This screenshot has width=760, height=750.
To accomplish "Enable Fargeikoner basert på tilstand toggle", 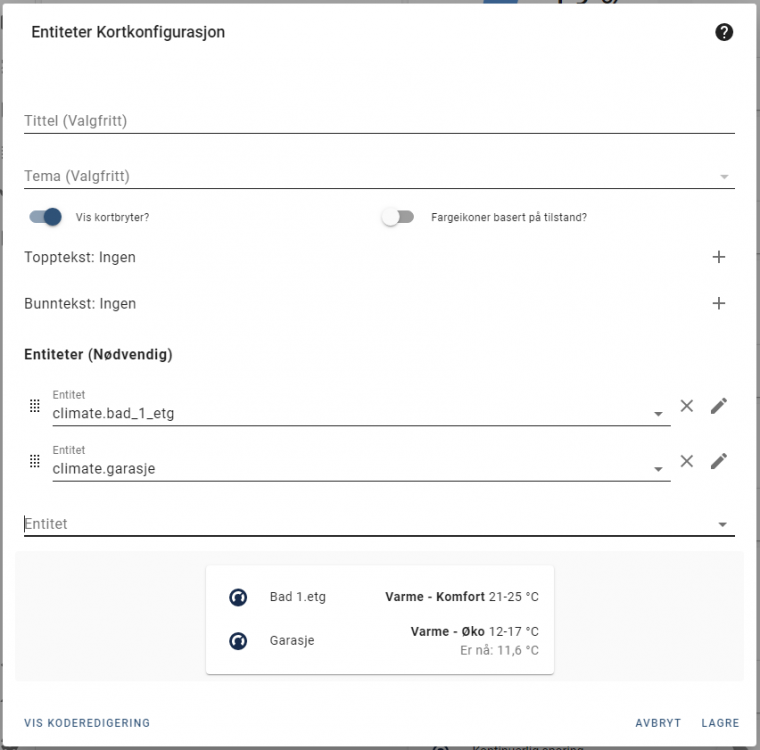I will (397, 217).
